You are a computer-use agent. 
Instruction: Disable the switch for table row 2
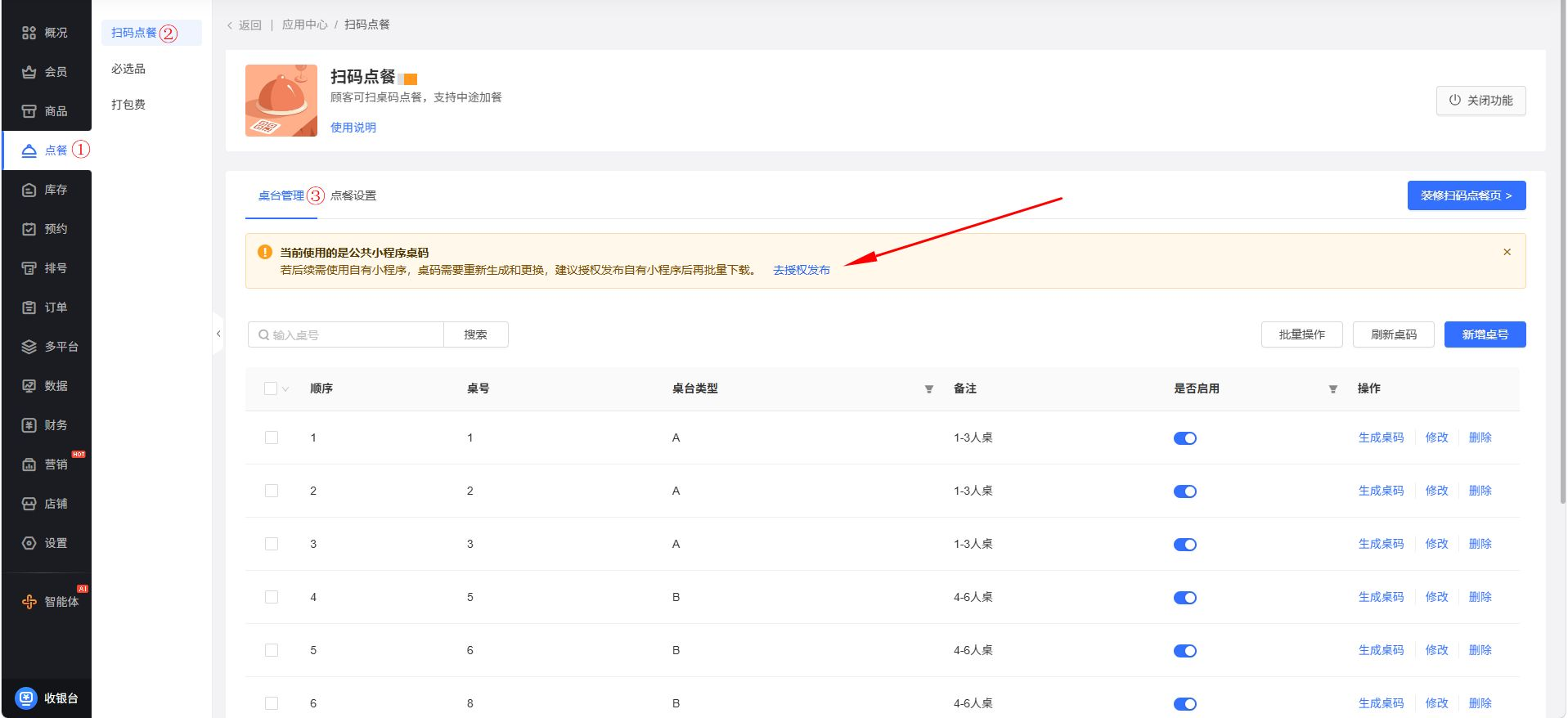click(1185, 491)
